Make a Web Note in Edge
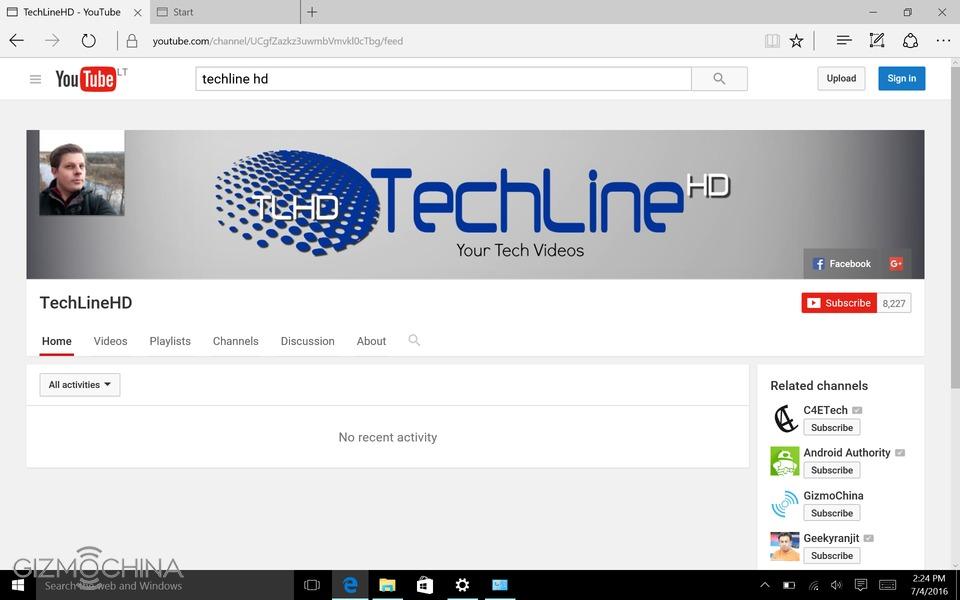The width and height of the screenshot is (960, 600). click(x=877, y=41)
